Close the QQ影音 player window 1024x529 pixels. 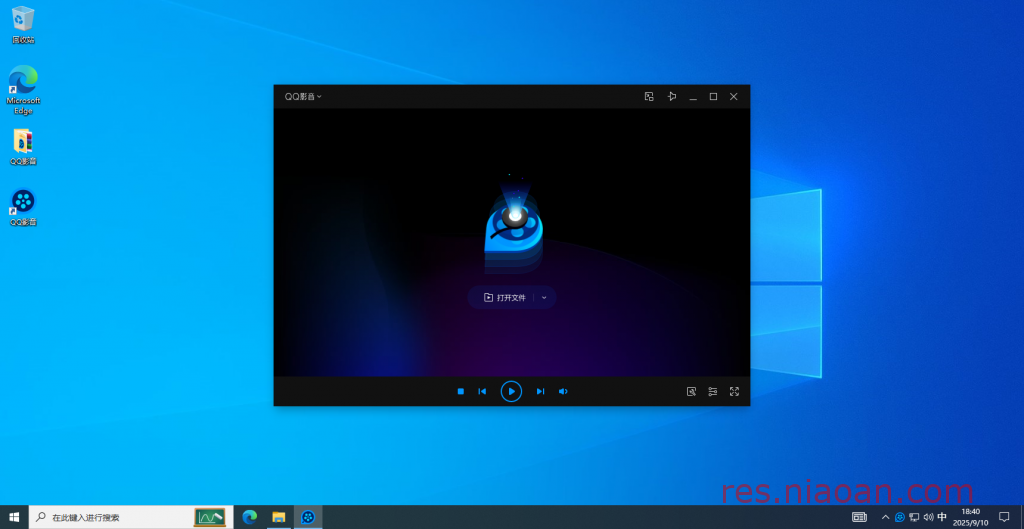[733, 97]
